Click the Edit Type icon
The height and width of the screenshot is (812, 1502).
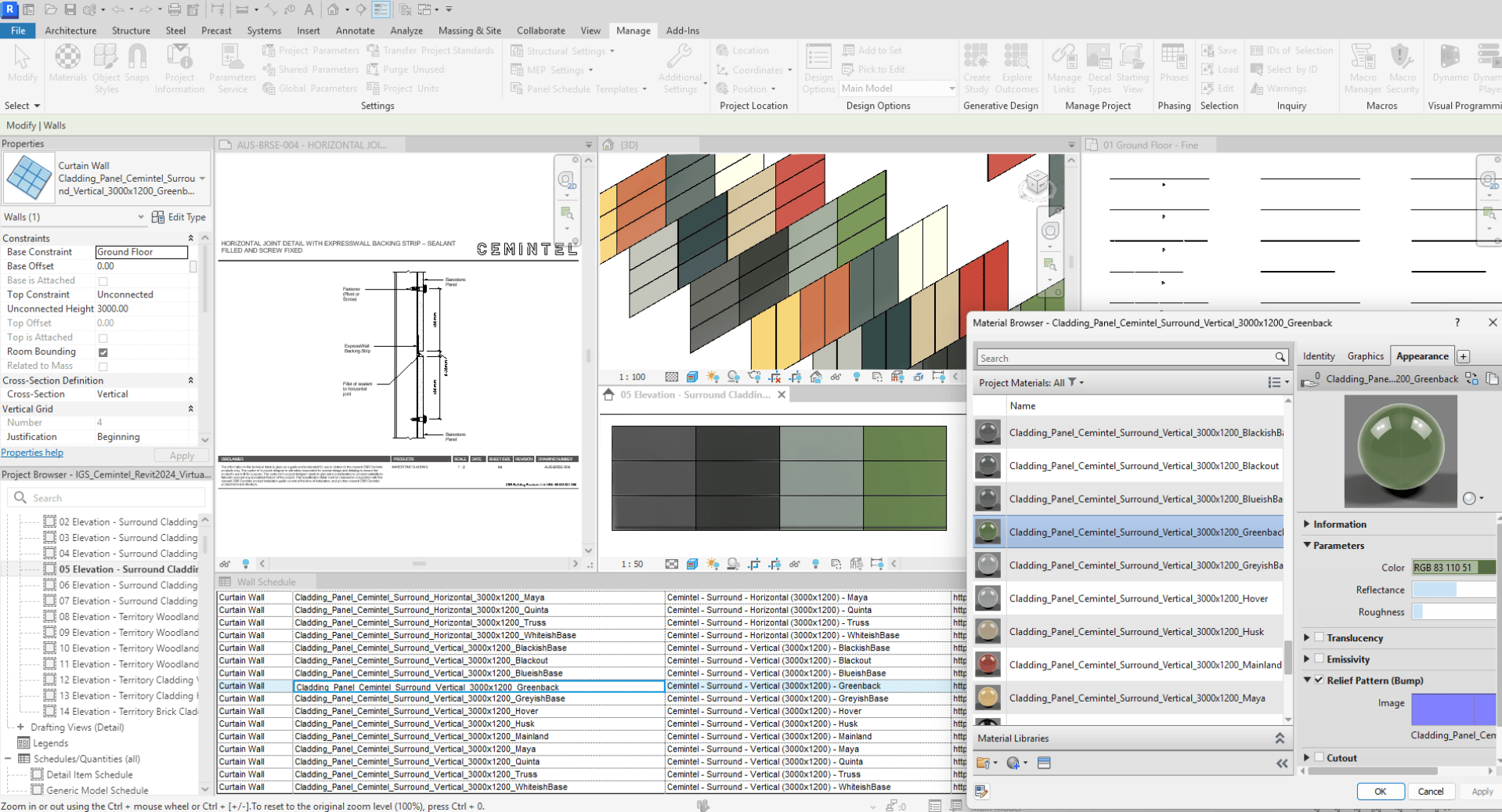tap(157, 217)
